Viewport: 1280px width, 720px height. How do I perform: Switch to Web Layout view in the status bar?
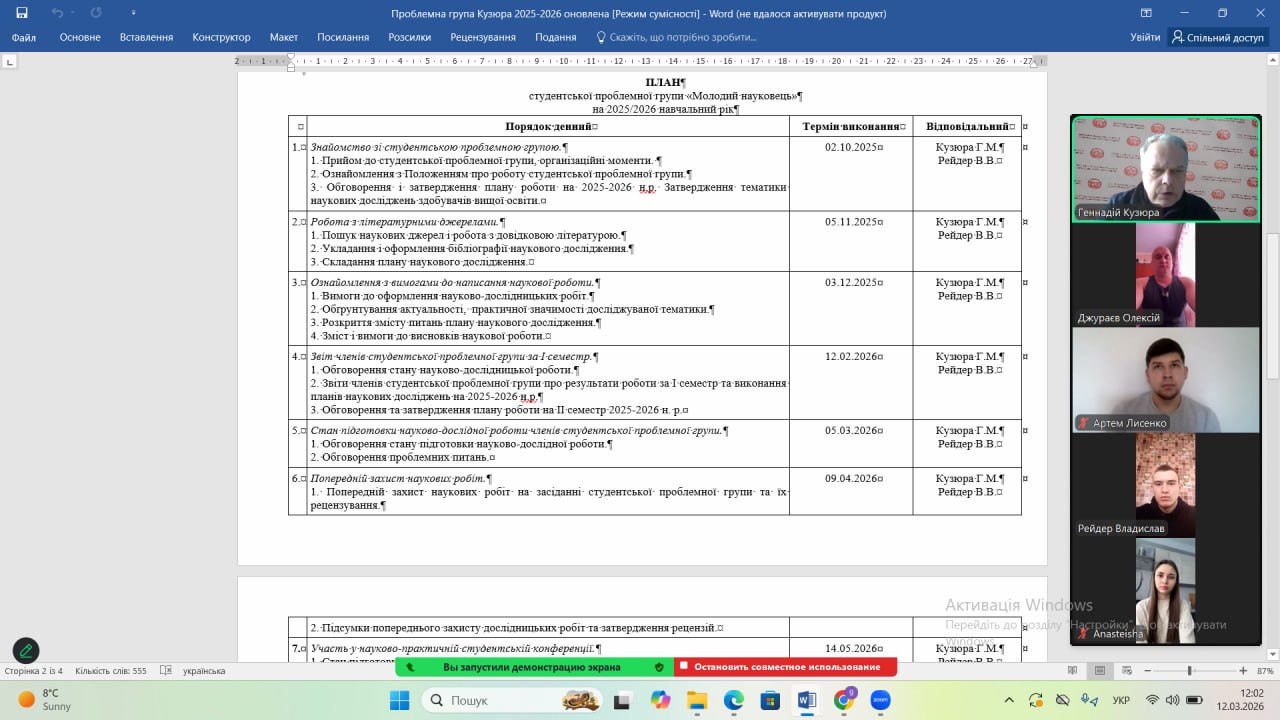[x=1125, y=671]
